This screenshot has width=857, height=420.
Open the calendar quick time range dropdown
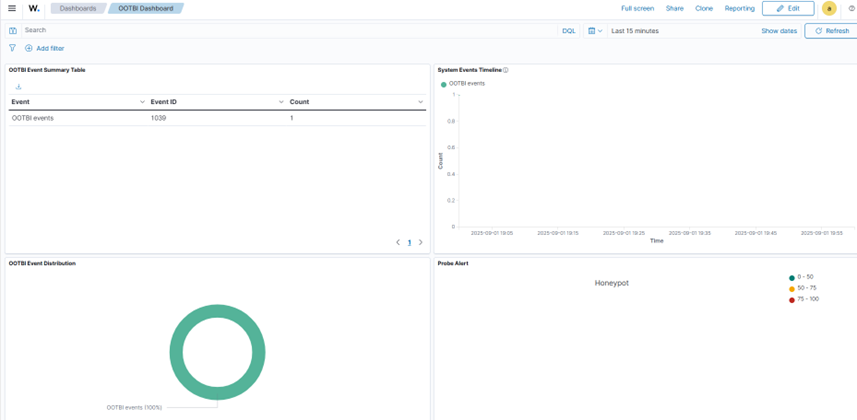coord(595,31)
